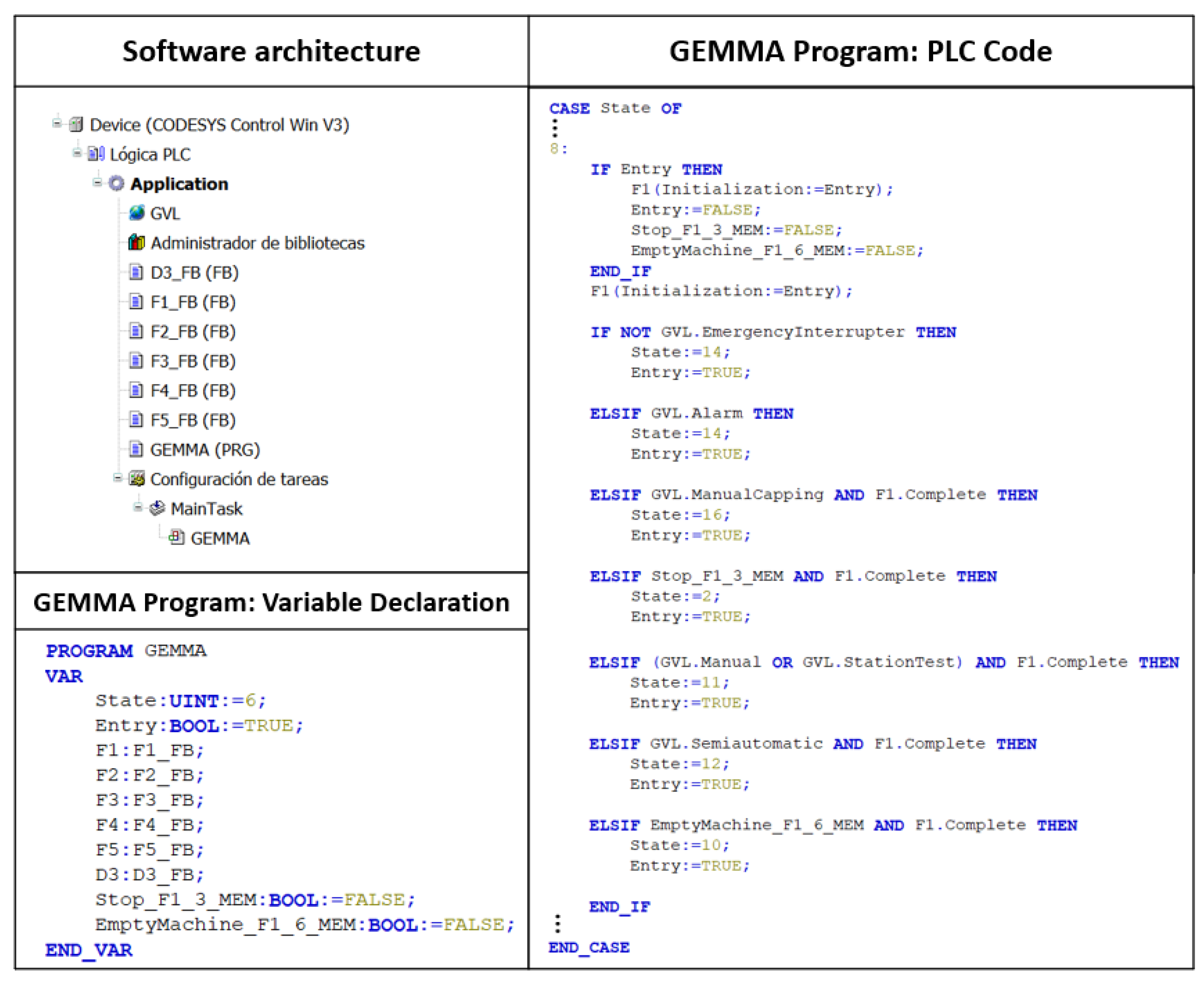Collapse the MainTask node
1204x981 pixels.
coord(138,507)
